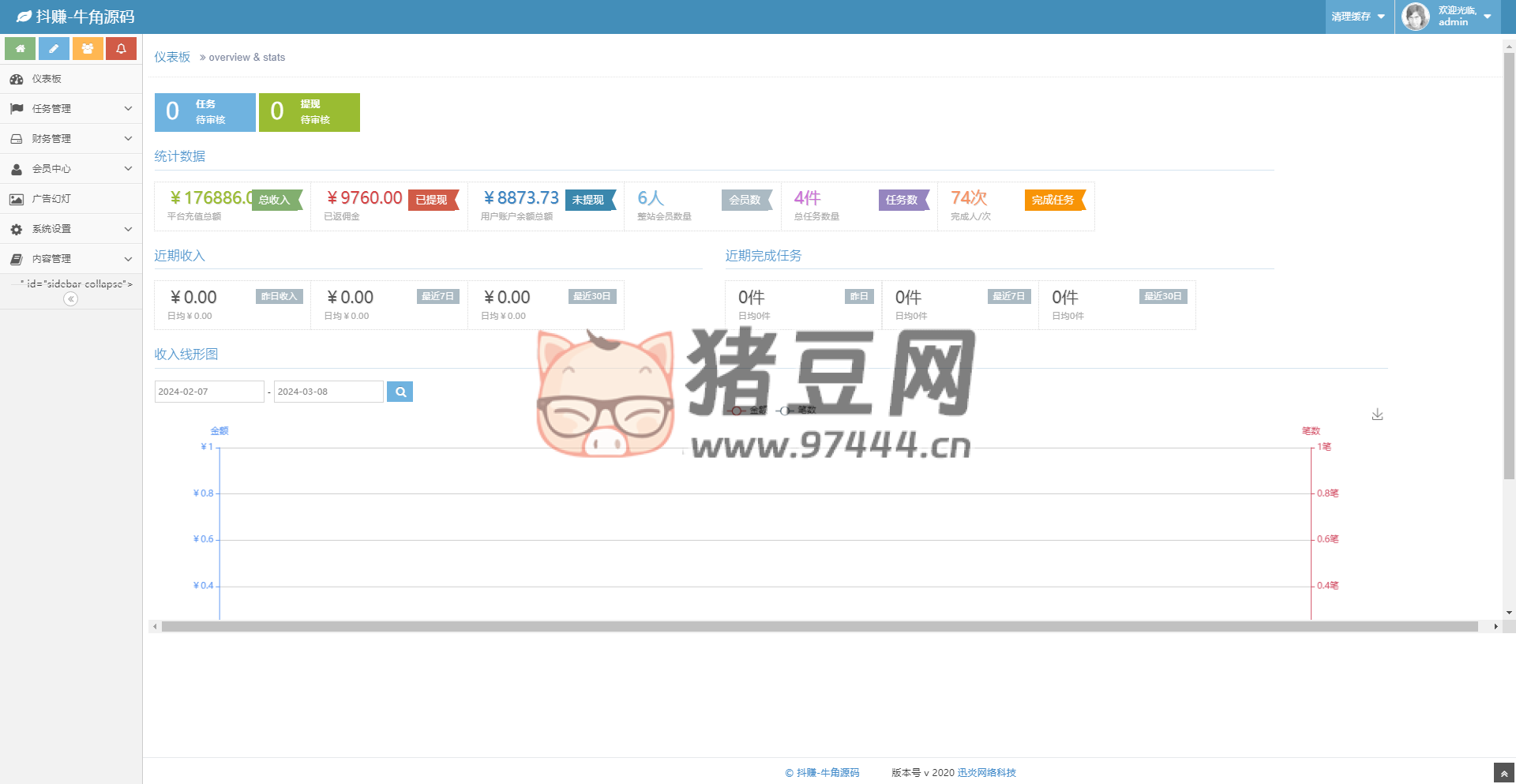Click the magnifier search button beside dates

400,392
